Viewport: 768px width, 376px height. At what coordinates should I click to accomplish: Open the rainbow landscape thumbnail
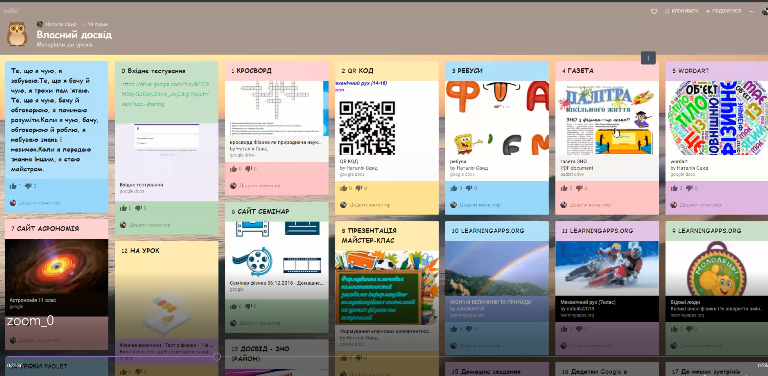tap(497, 268)
